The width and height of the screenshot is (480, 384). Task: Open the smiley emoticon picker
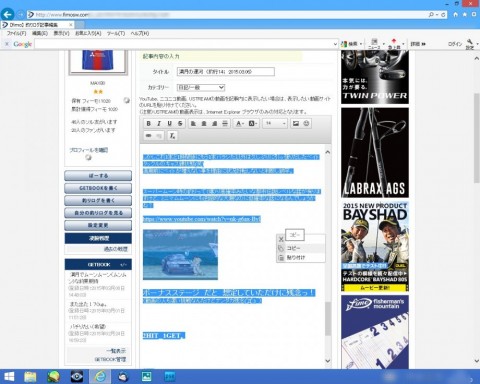click(306, 123)
